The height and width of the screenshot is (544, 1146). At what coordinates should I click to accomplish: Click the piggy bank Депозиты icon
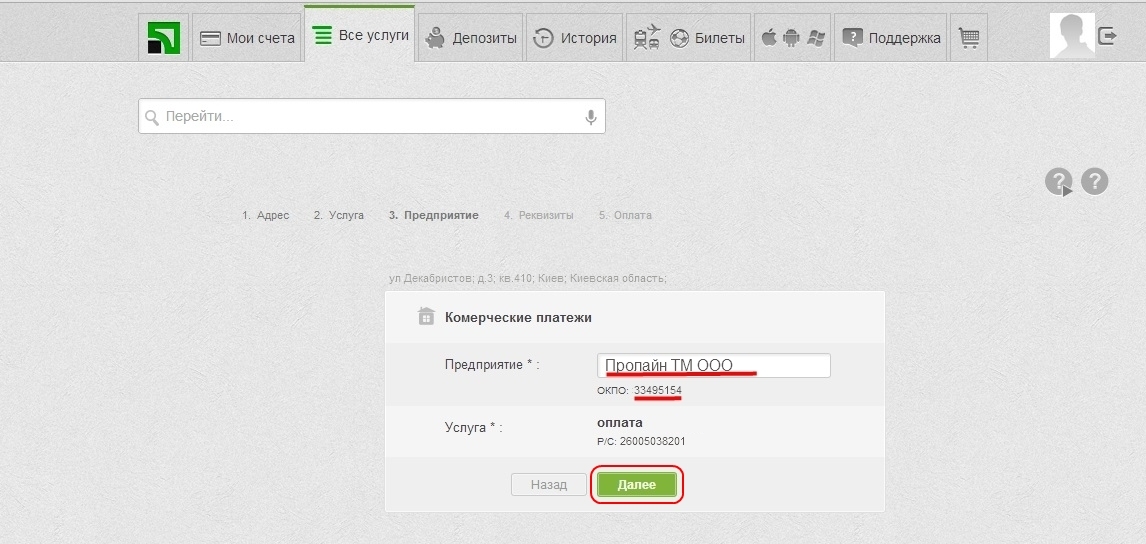(x=436, y=38)
